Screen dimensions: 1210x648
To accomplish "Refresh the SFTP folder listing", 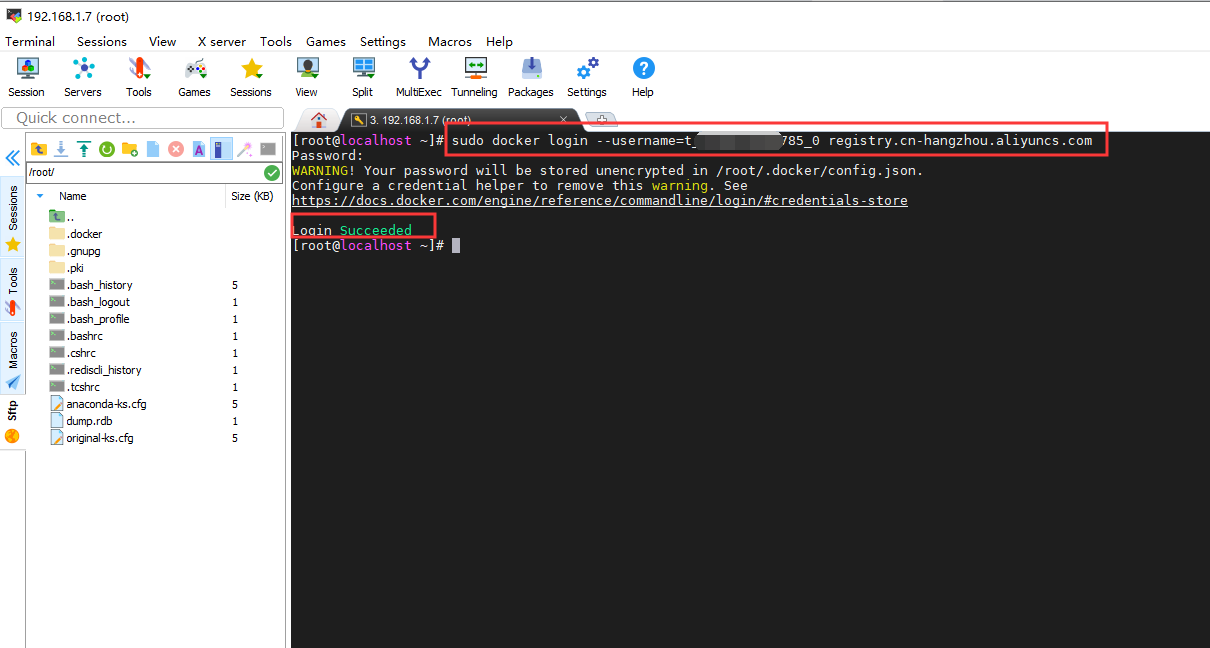I will [x=107, y=149].
